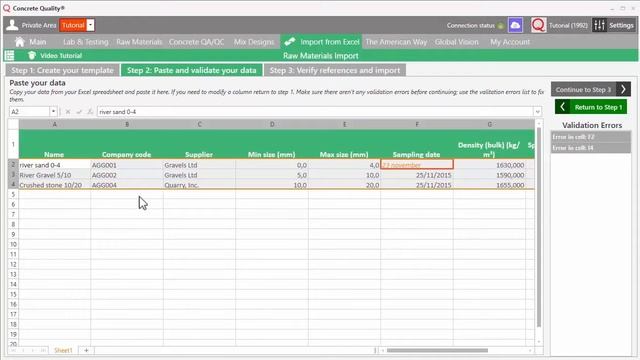Click the Import from Excel link icon
Screen dimensions: 640x360
(290, 42)
